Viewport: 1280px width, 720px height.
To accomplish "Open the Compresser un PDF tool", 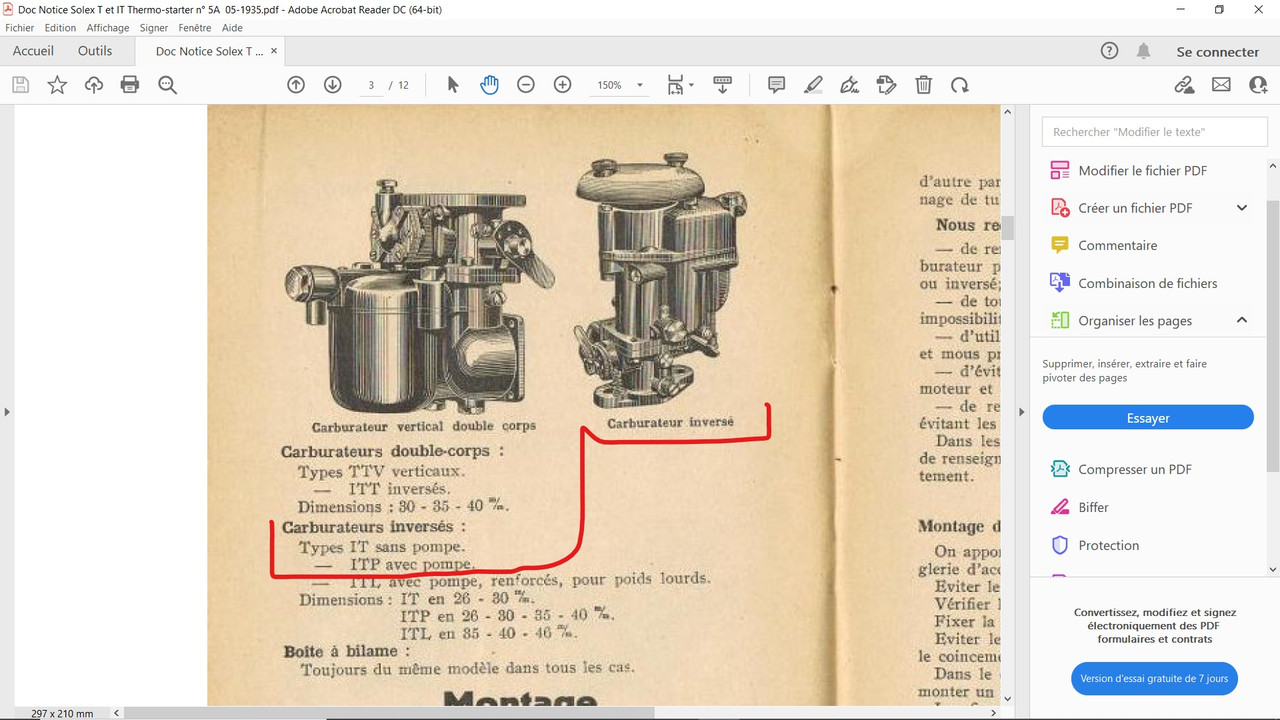I will 1135,470.
